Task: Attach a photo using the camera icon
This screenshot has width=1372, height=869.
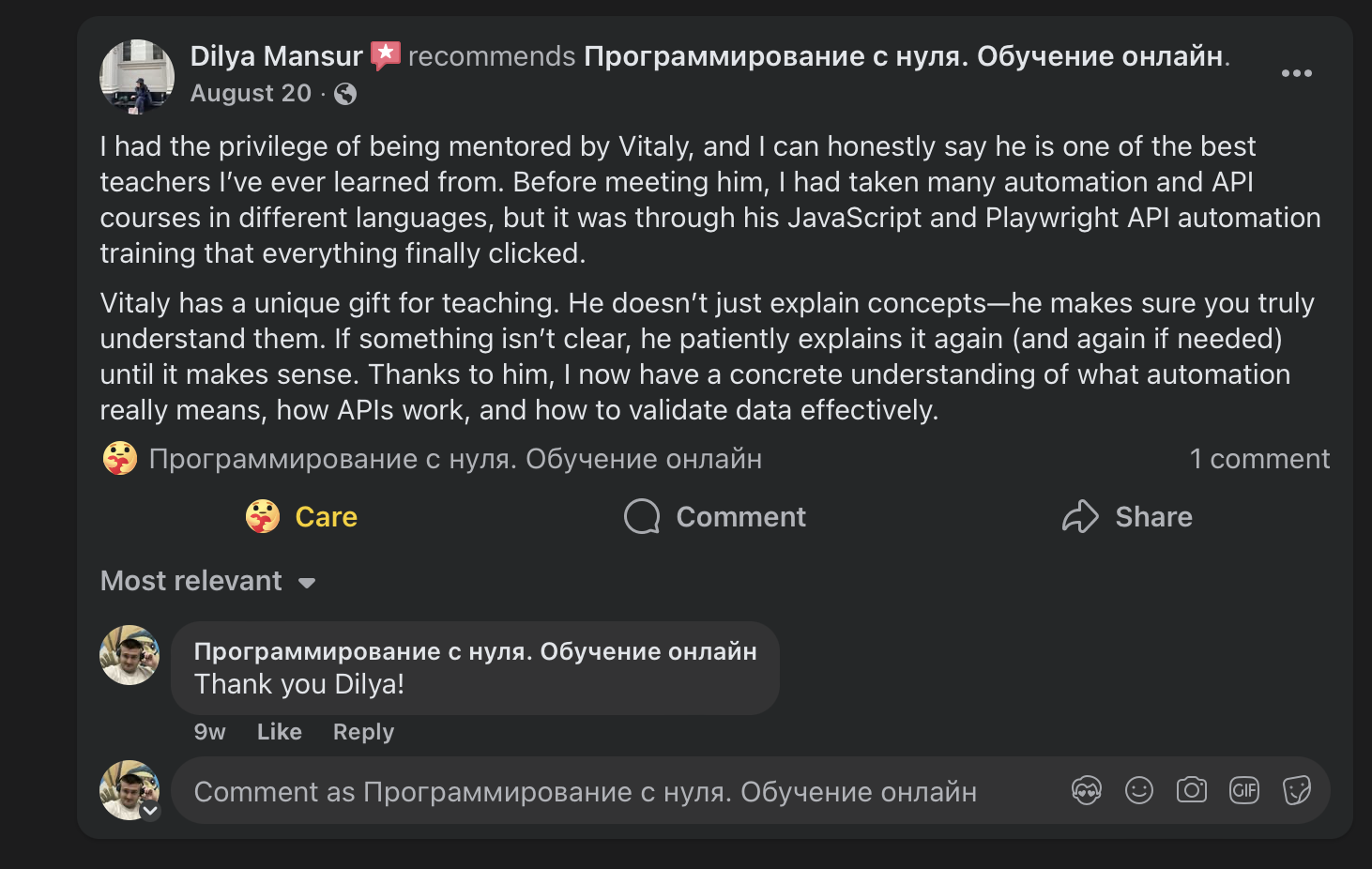Action: coord(1191,790)
